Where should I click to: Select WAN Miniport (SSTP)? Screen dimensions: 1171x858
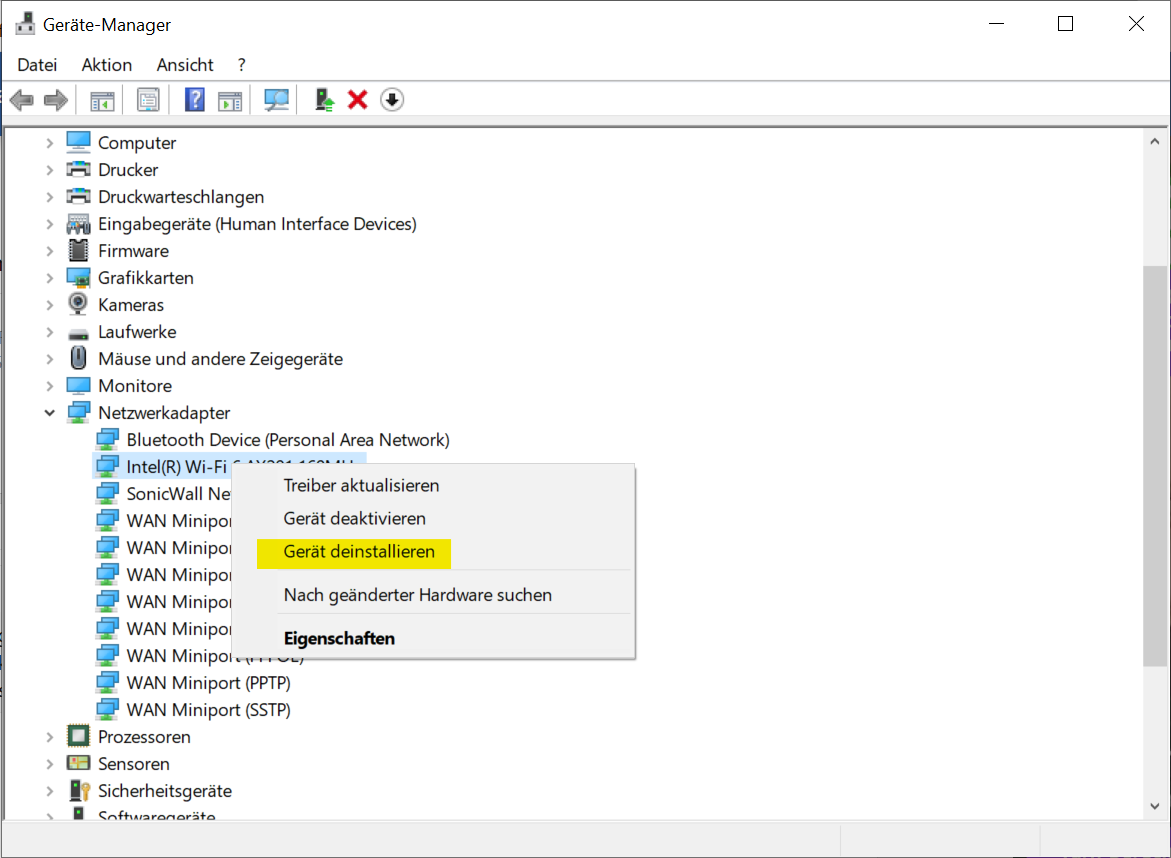point(208,709)
